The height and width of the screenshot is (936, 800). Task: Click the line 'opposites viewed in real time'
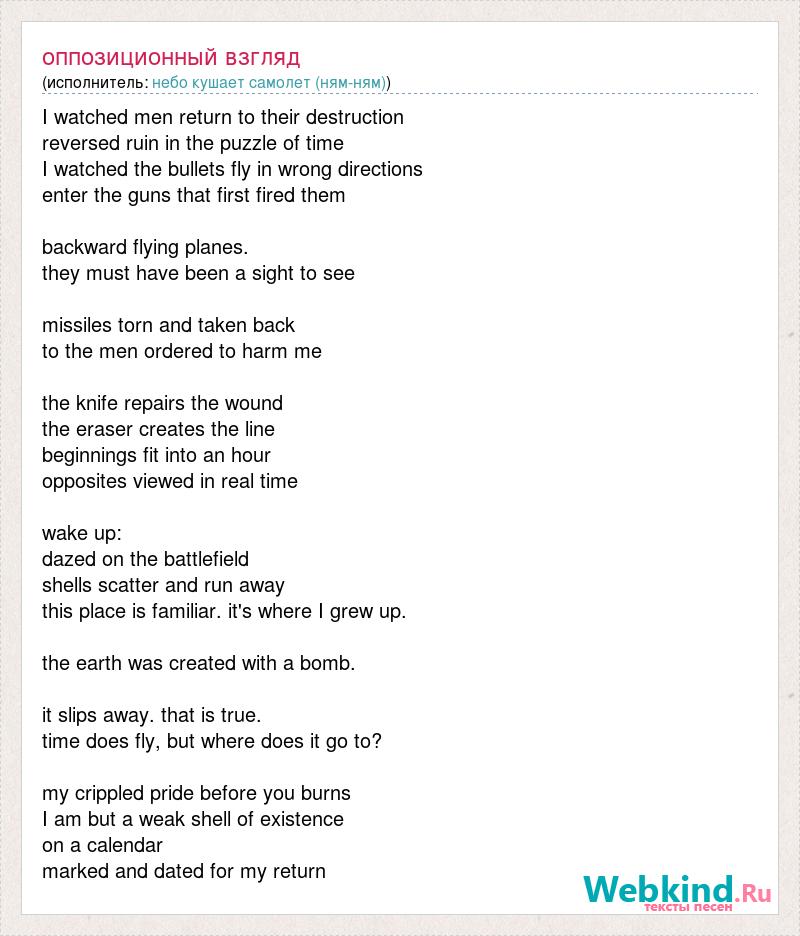(170, 481)
